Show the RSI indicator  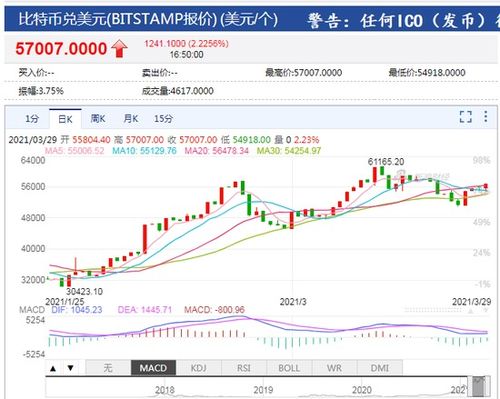(x=244, y=368)
